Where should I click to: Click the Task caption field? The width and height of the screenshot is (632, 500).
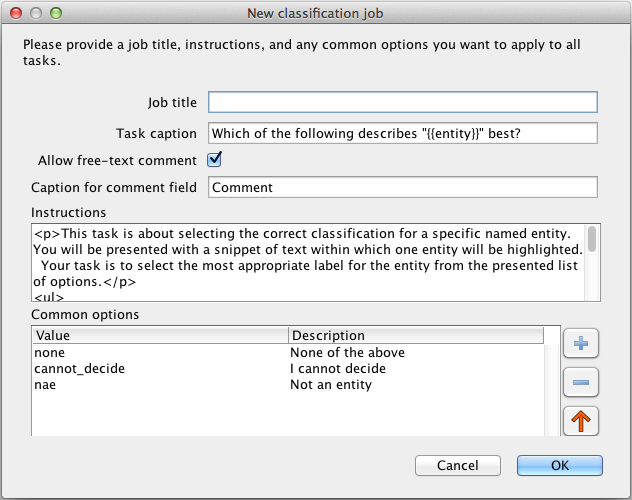click(402, 133)
